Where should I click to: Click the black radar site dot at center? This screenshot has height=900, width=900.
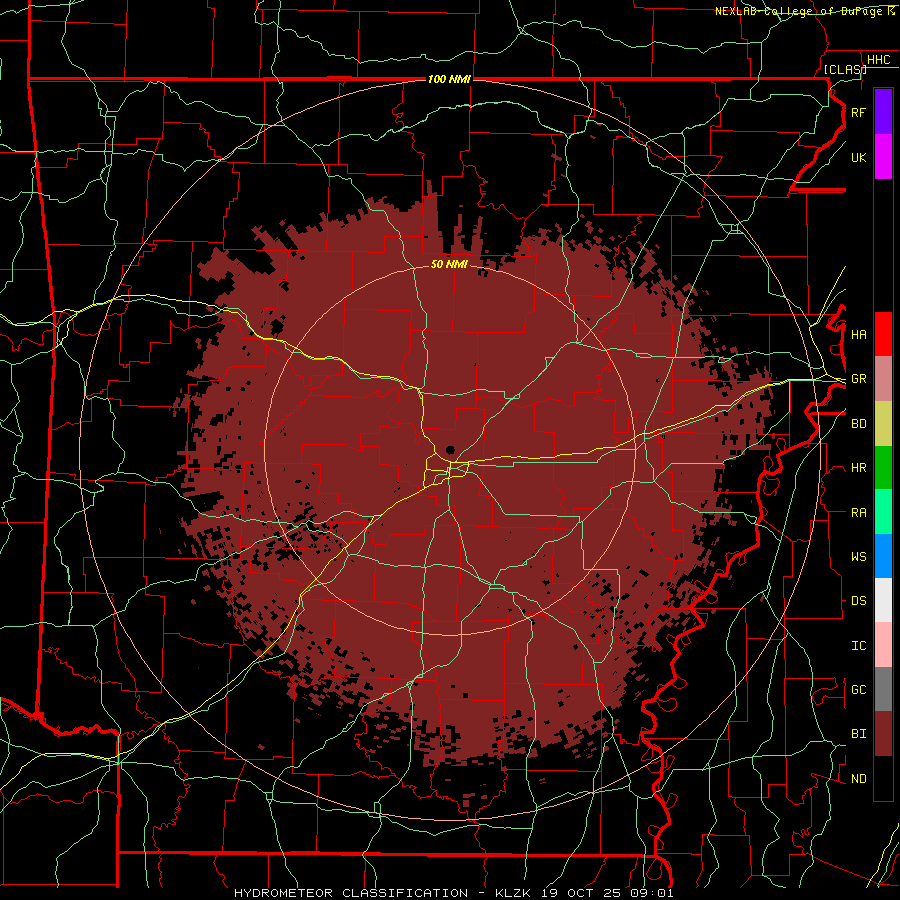coord(450,450)
